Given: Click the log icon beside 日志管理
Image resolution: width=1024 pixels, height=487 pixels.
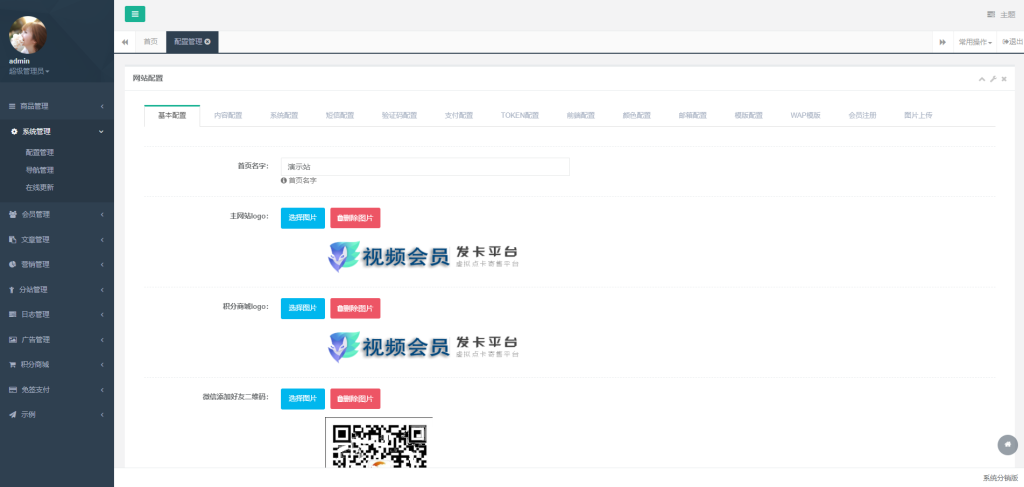Looking at the screenshot, I should point(12,315).
